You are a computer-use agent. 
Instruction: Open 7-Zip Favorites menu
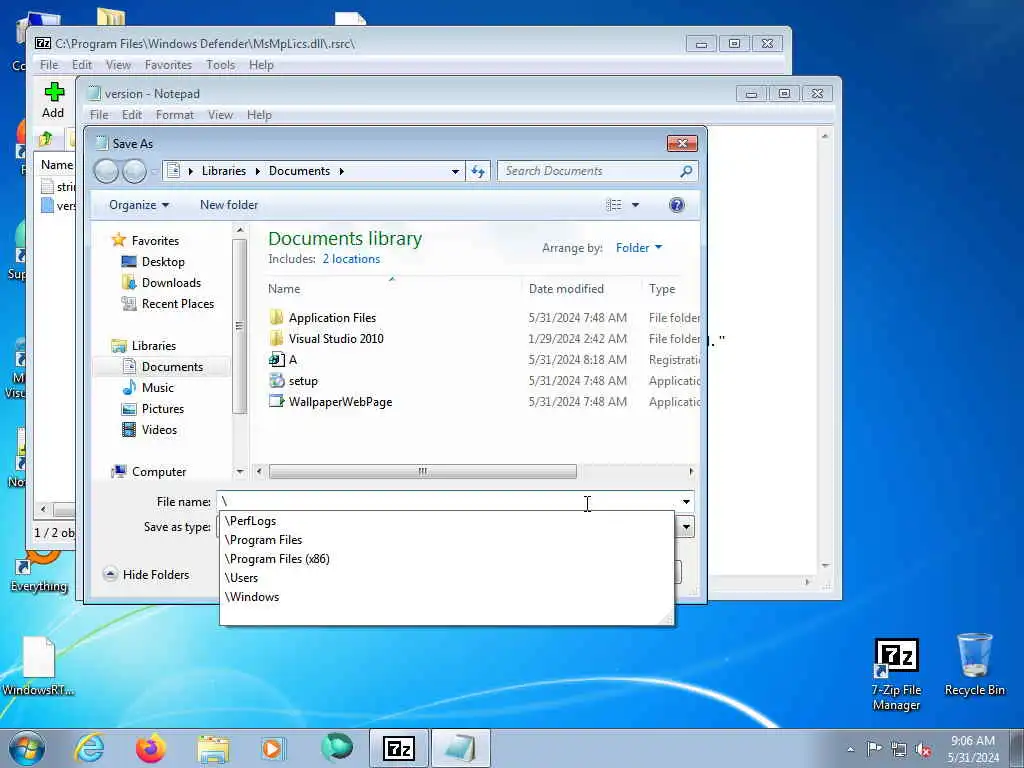click(x=168, y=65)
